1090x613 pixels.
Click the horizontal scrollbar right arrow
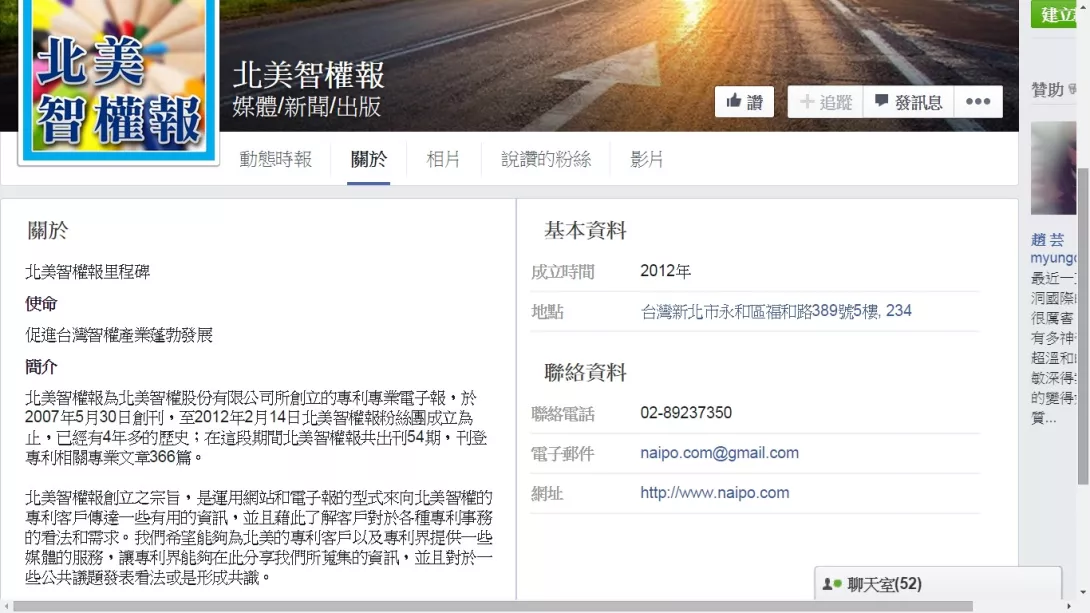[1069, 606]
